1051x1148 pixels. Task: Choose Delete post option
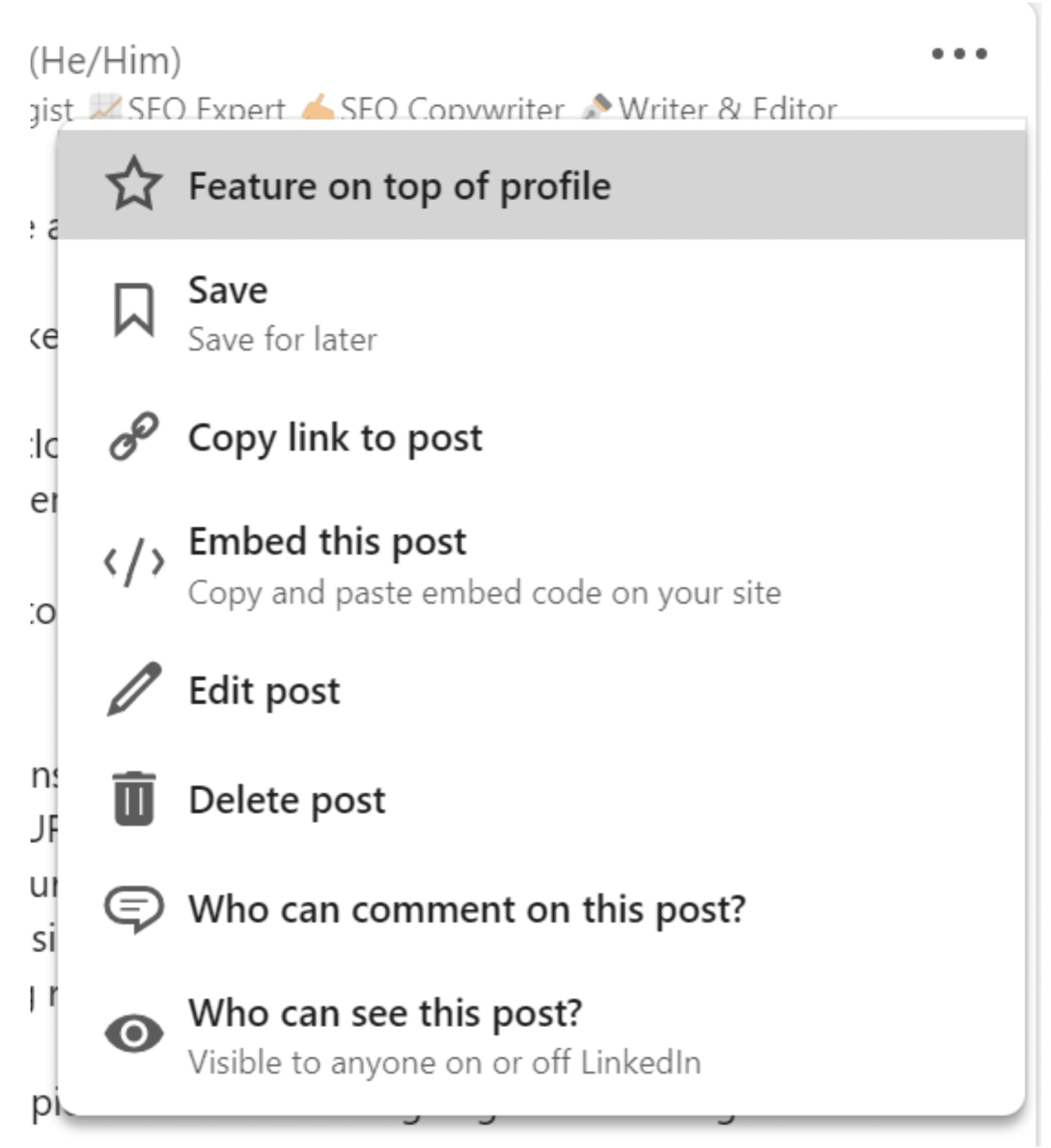[x=286, y=798]
